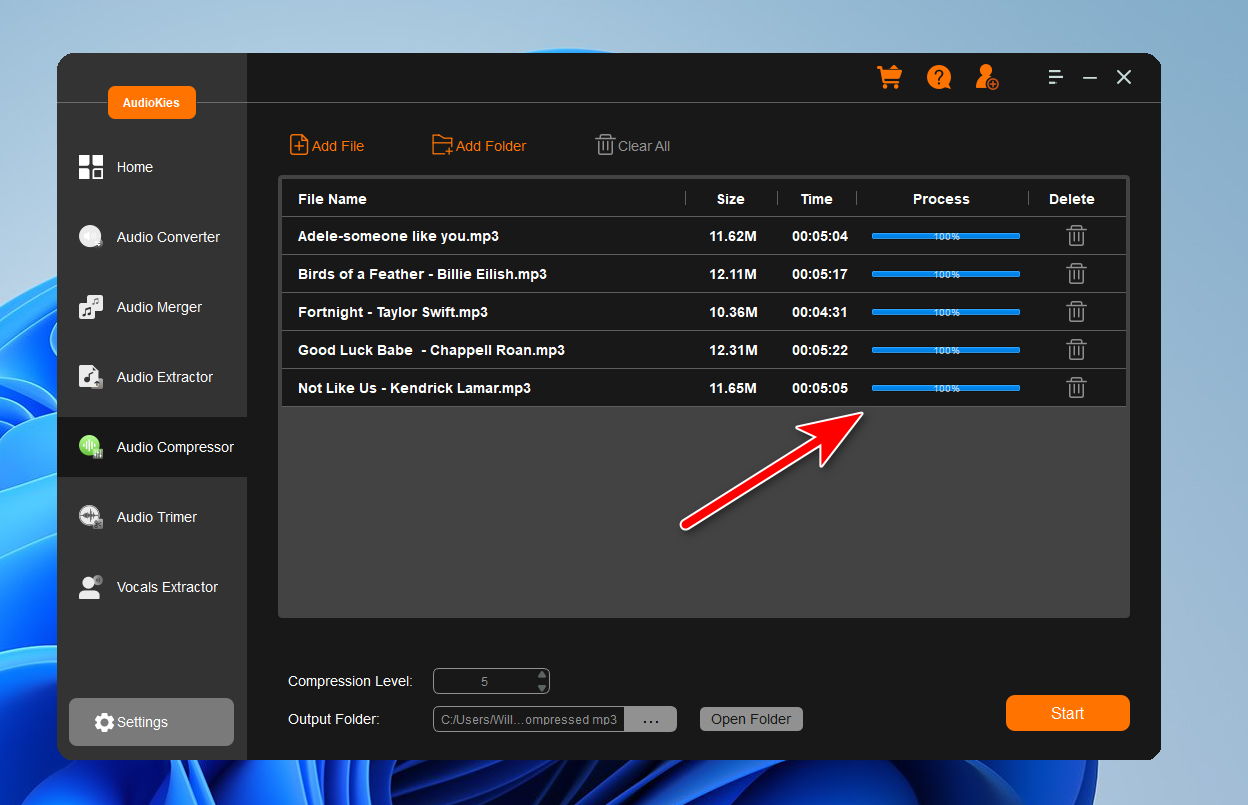Screen dimensions: 1248x805
Task: Go to Home section label
Action: click(x=135, y=167)
